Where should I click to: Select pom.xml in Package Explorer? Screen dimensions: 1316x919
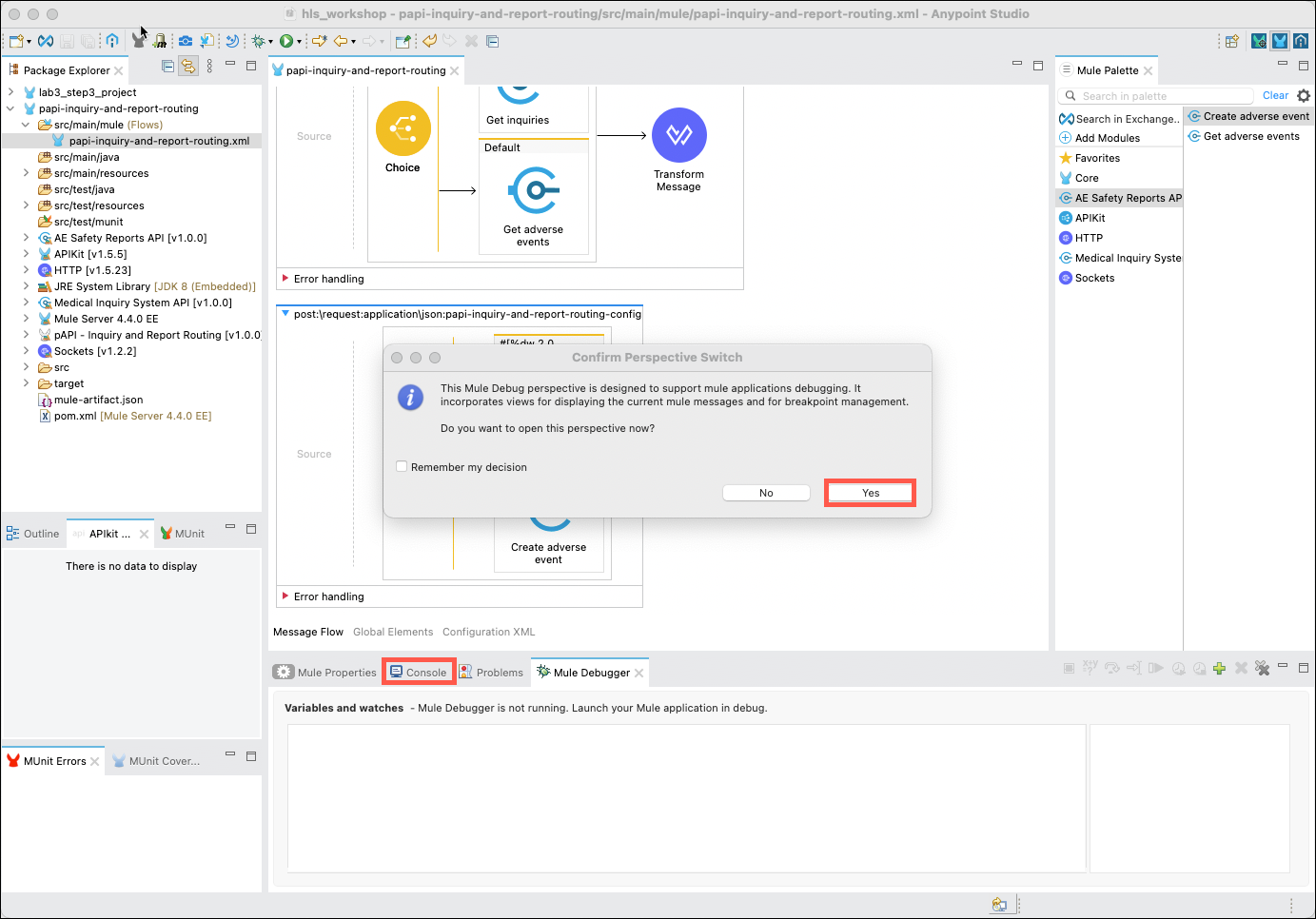coord(125,416)
